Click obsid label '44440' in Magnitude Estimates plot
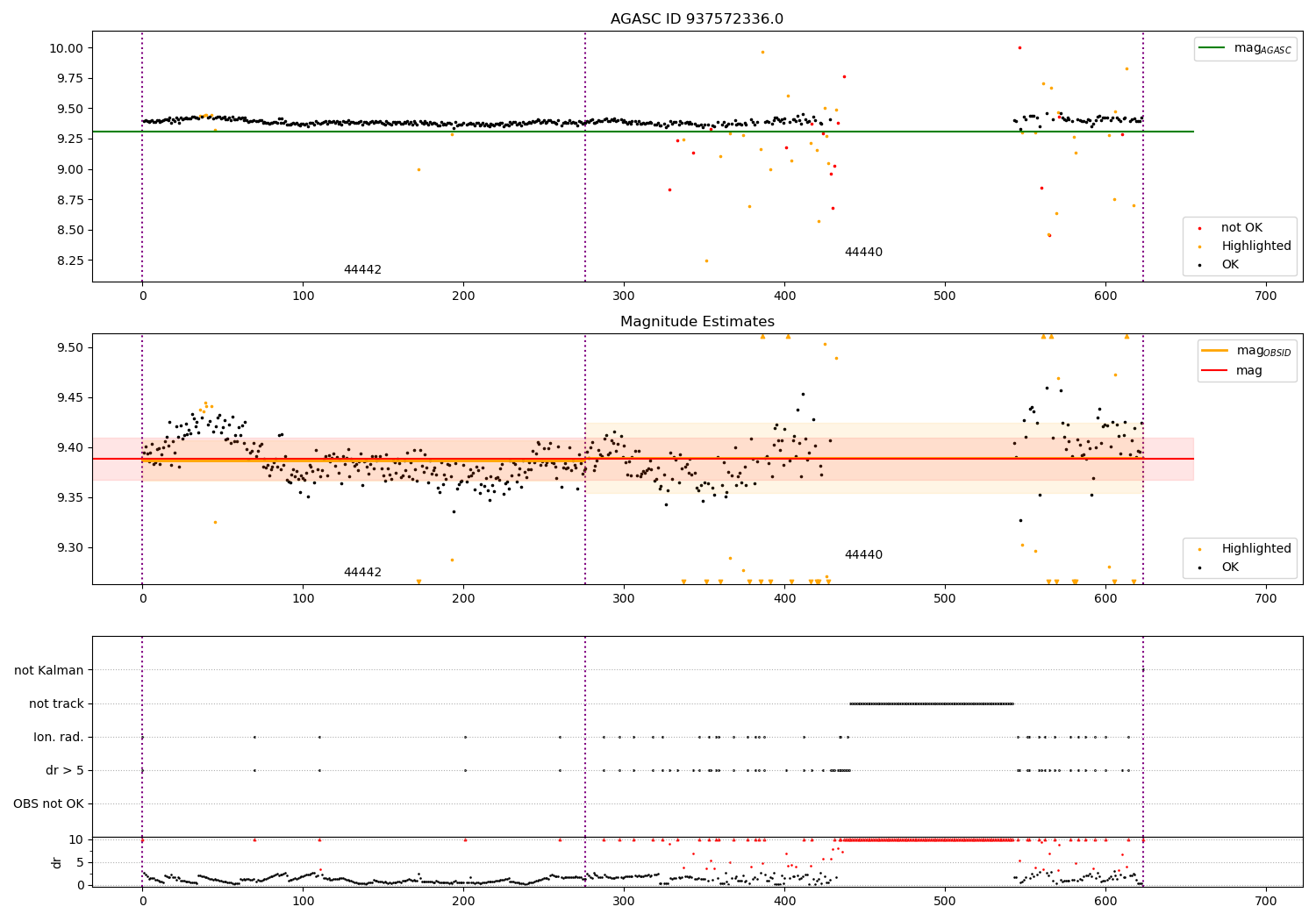The width and height of the screenshot is (1316, 921). 863,555
